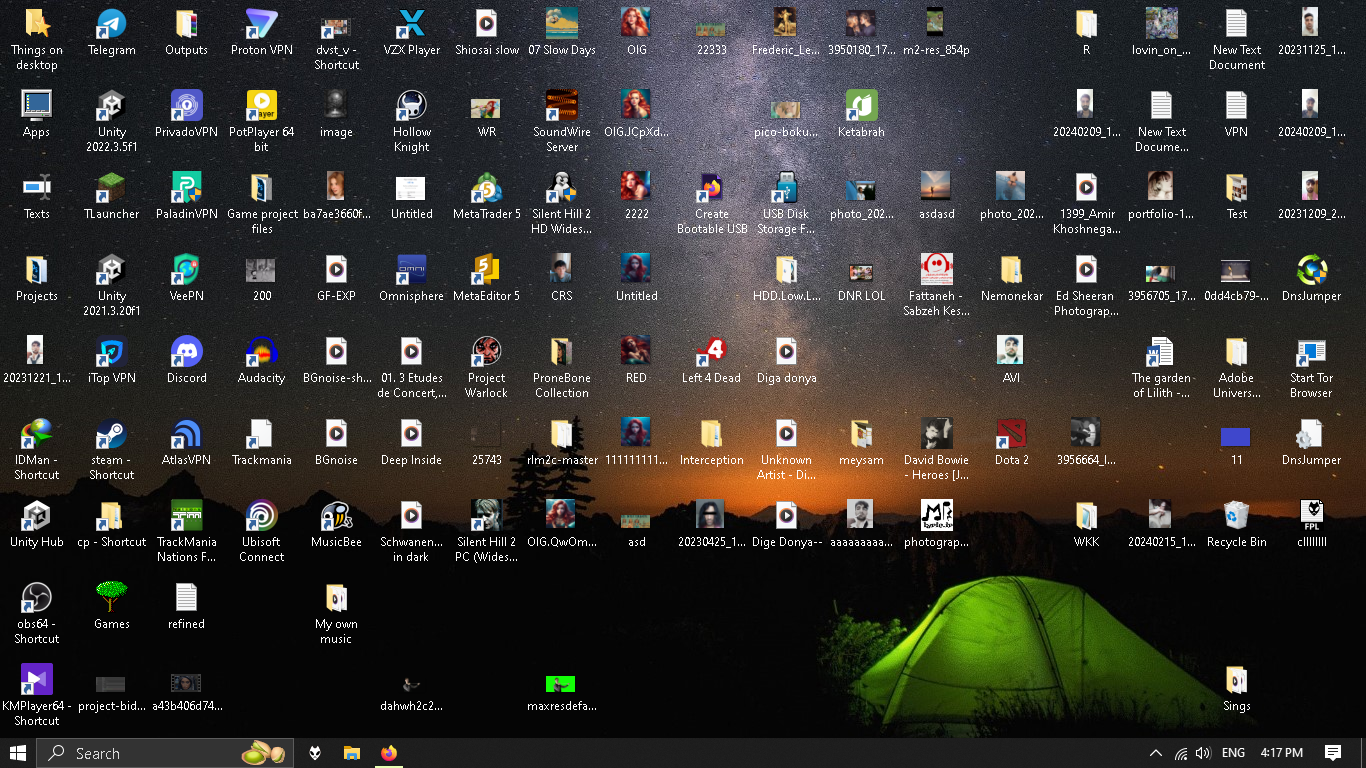Open File Explorer from the taskbar

tap(351, 753)
